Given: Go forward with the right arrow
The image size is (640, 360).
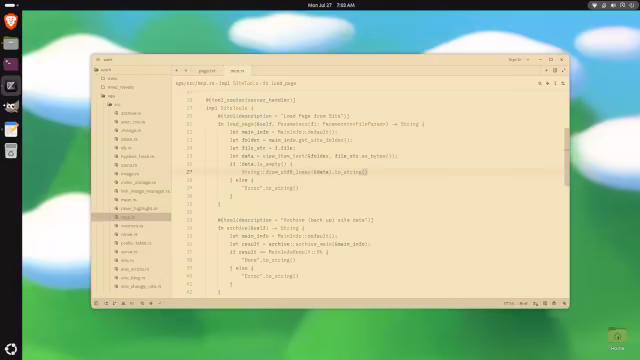Looking at the screenshot, I should [x=185, y=71].
